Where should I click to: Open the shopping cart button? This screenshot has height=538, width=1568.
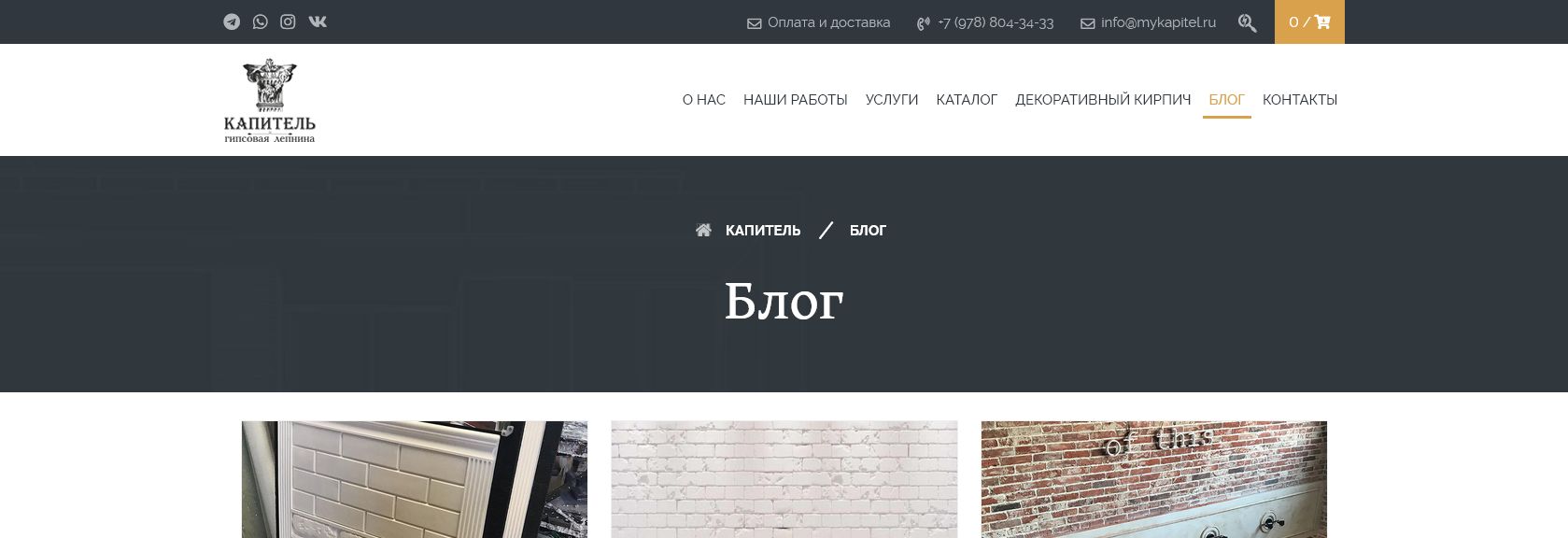pyautogui.click(x=1309, y=21)
